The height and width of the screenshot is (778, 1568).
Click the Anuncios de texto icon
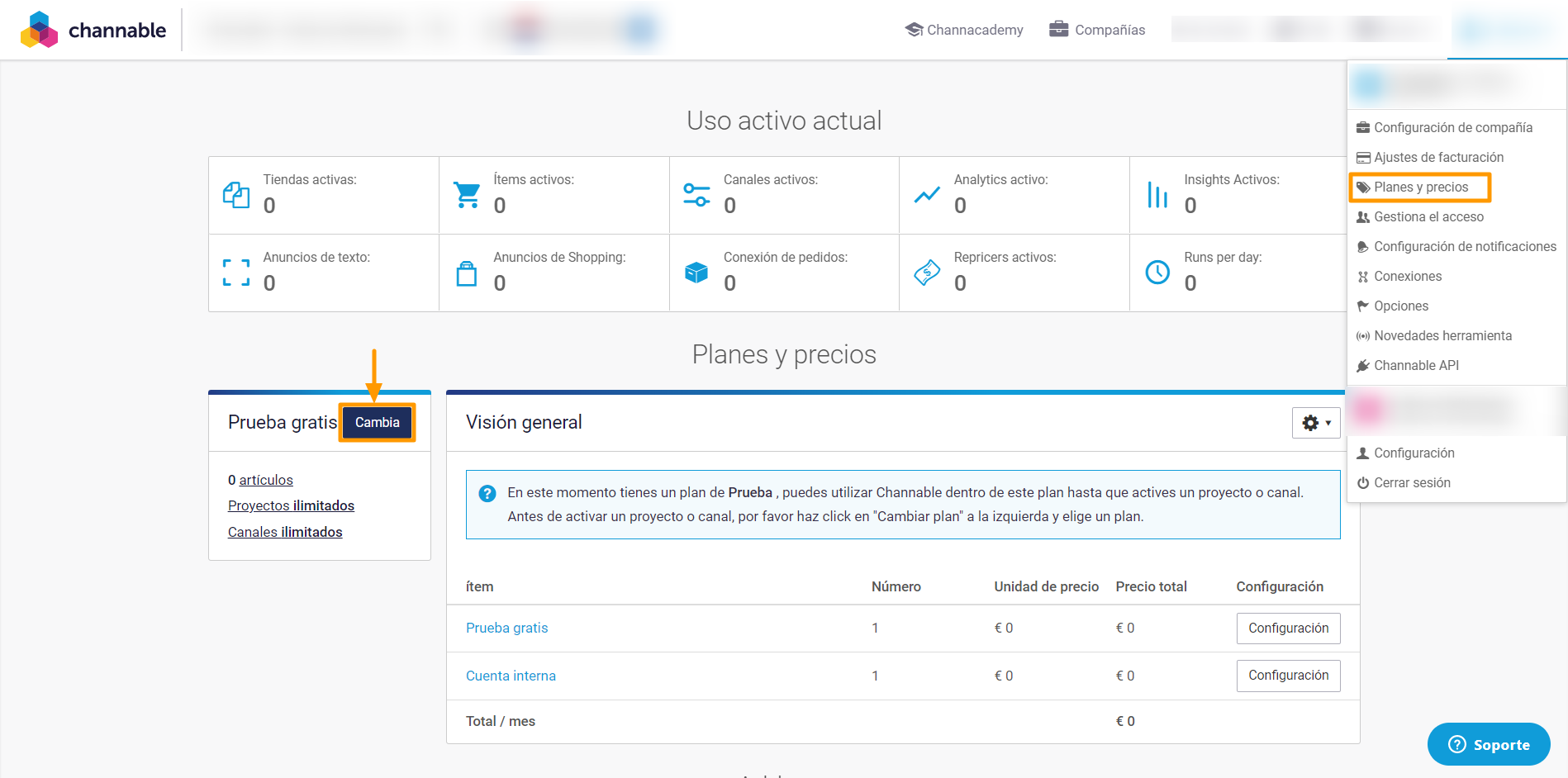pyautogui.click(x=236, y=273)
